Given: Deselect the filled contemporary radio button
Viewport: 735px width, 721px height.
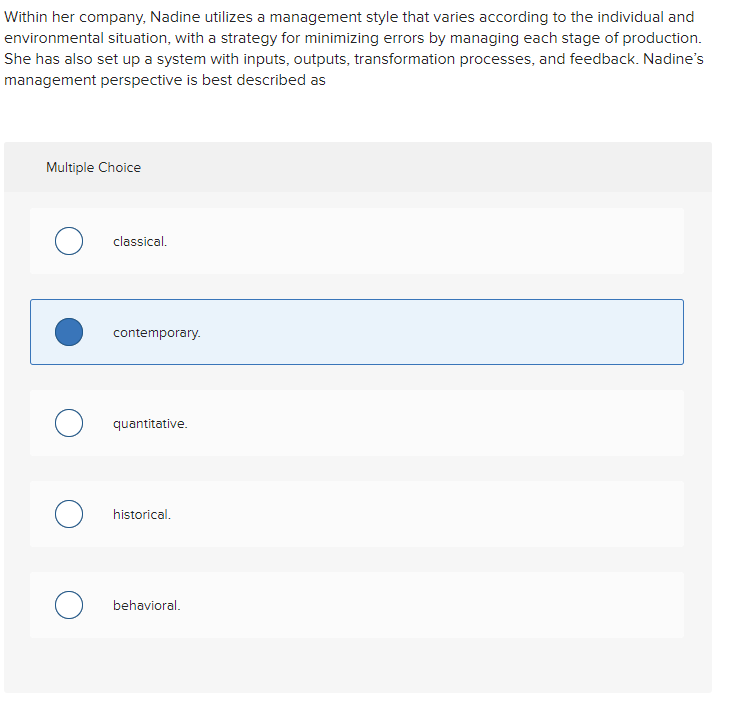Looking at the screenshot, I should (69, 332).
